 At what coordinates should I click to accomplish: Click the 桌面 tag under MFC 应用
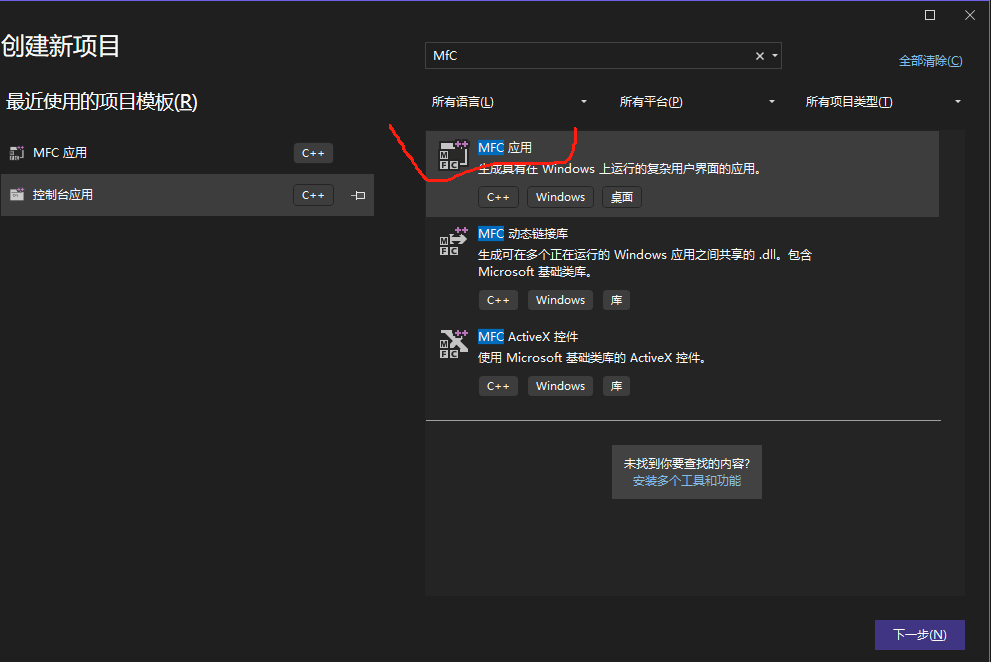coord(621,197)
